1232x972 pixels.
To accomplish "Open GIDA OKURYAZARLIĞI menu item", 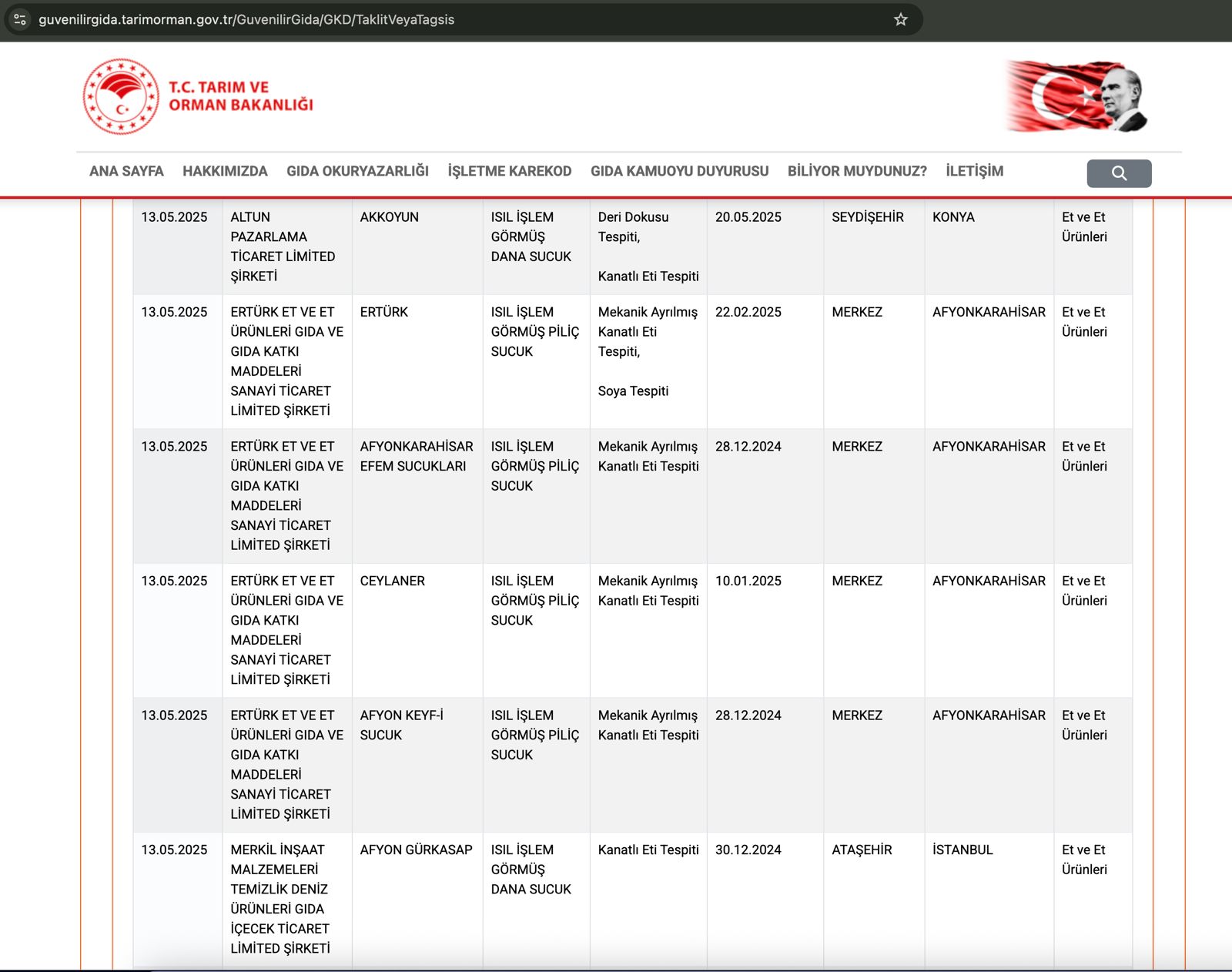I will point(357,171).
